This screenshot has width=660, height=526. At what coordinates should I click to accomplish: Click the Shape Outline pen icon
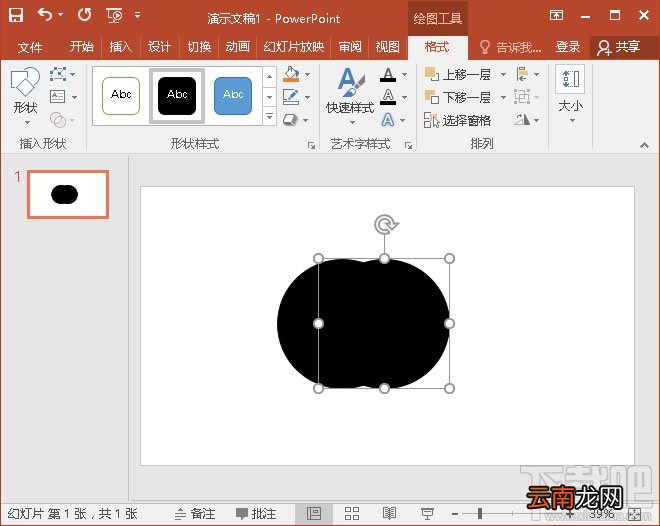click(291, 97)
